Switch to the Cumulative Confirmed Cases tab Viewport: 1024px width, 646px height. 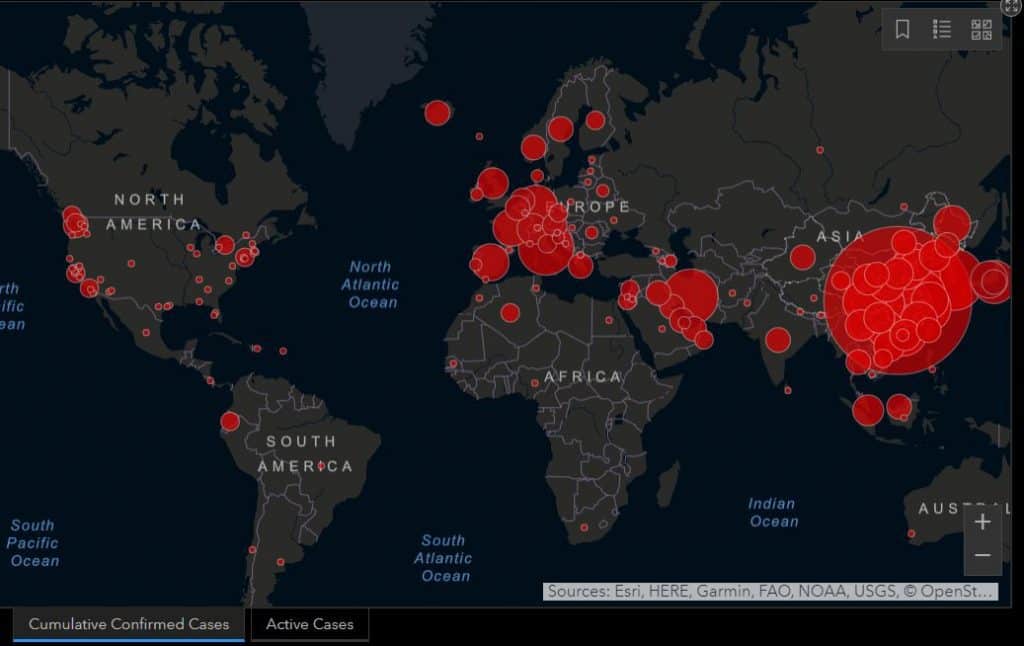coord(129,624)
